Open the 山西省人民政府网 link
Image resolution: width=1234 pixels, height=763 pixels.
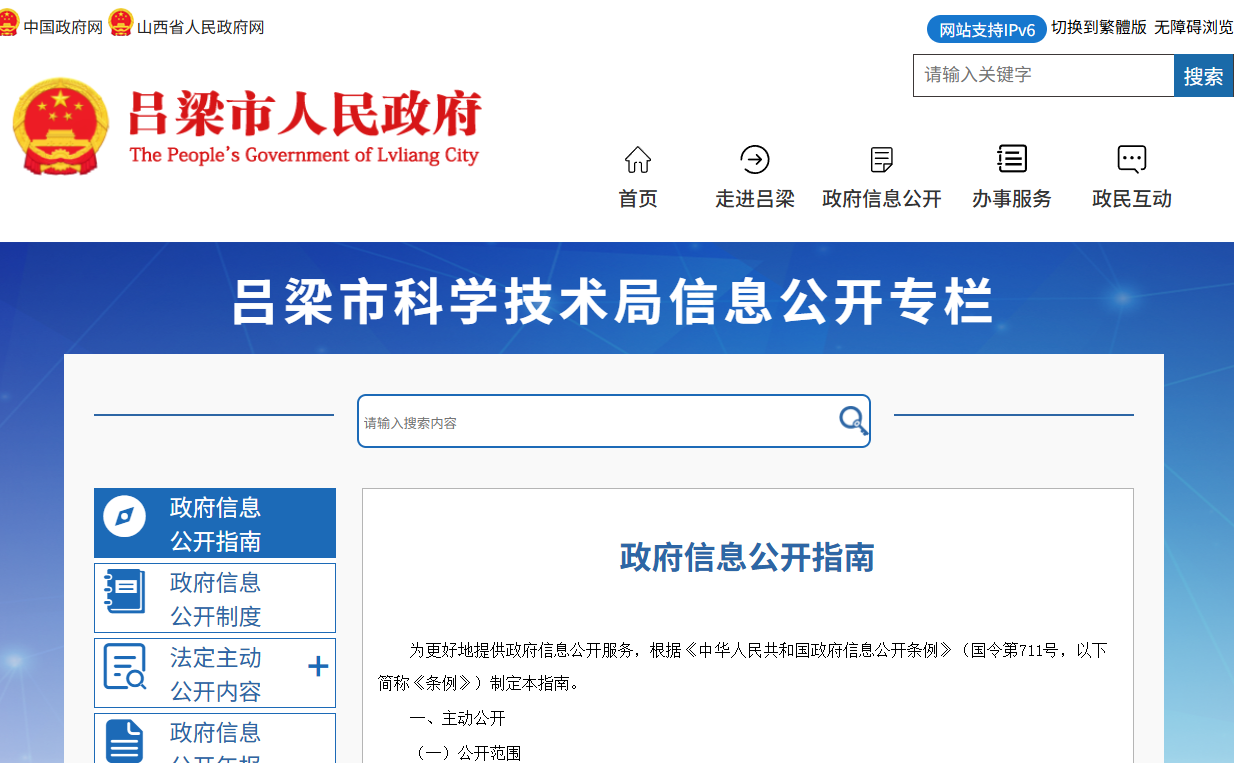point(200,27)
